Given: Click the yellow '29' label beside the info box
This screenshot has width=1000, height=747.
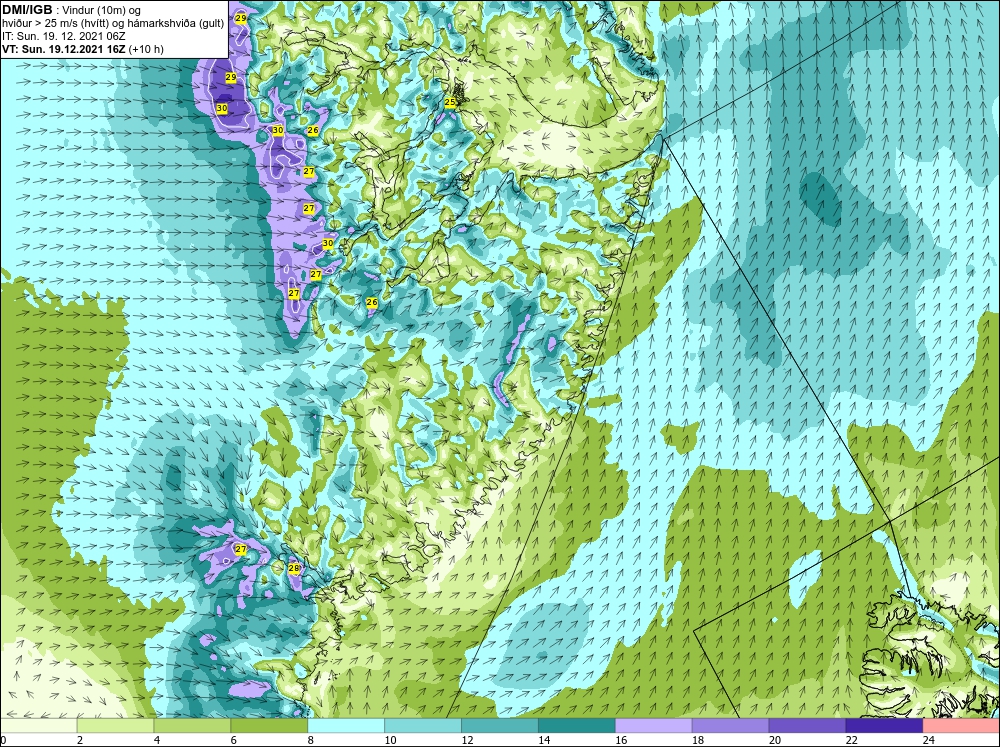Looking at the screenshot, I should coord(240,18).
